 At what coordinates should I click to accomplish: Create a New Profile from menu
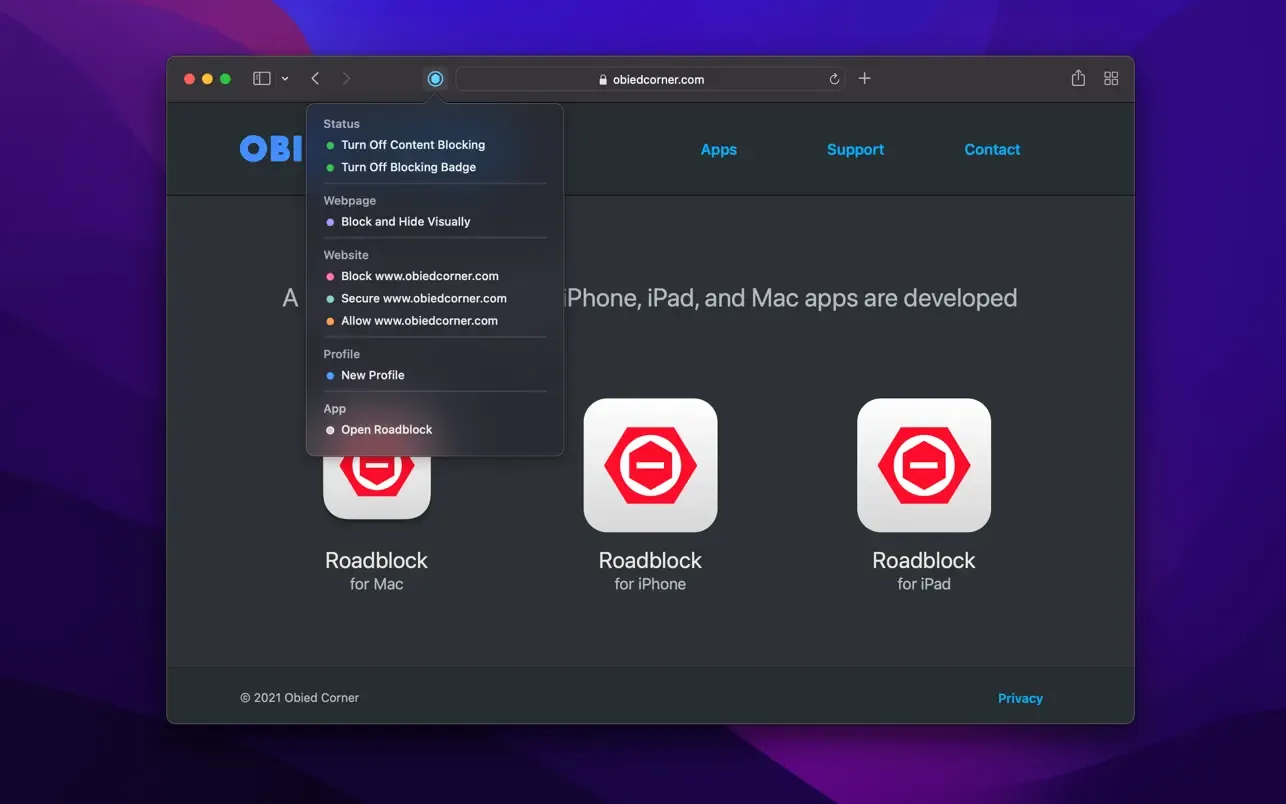coord(372,375)
